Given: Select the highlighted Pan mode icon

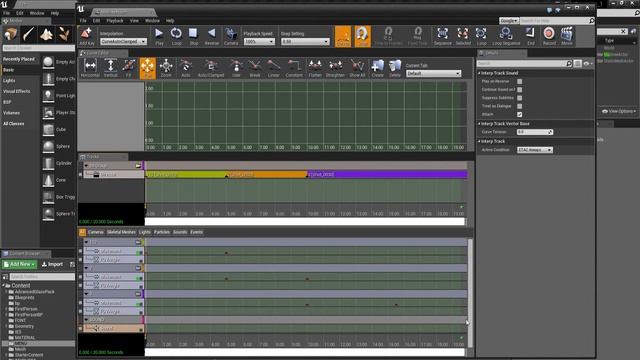Looking at the screenshot, I should point(148,68).
